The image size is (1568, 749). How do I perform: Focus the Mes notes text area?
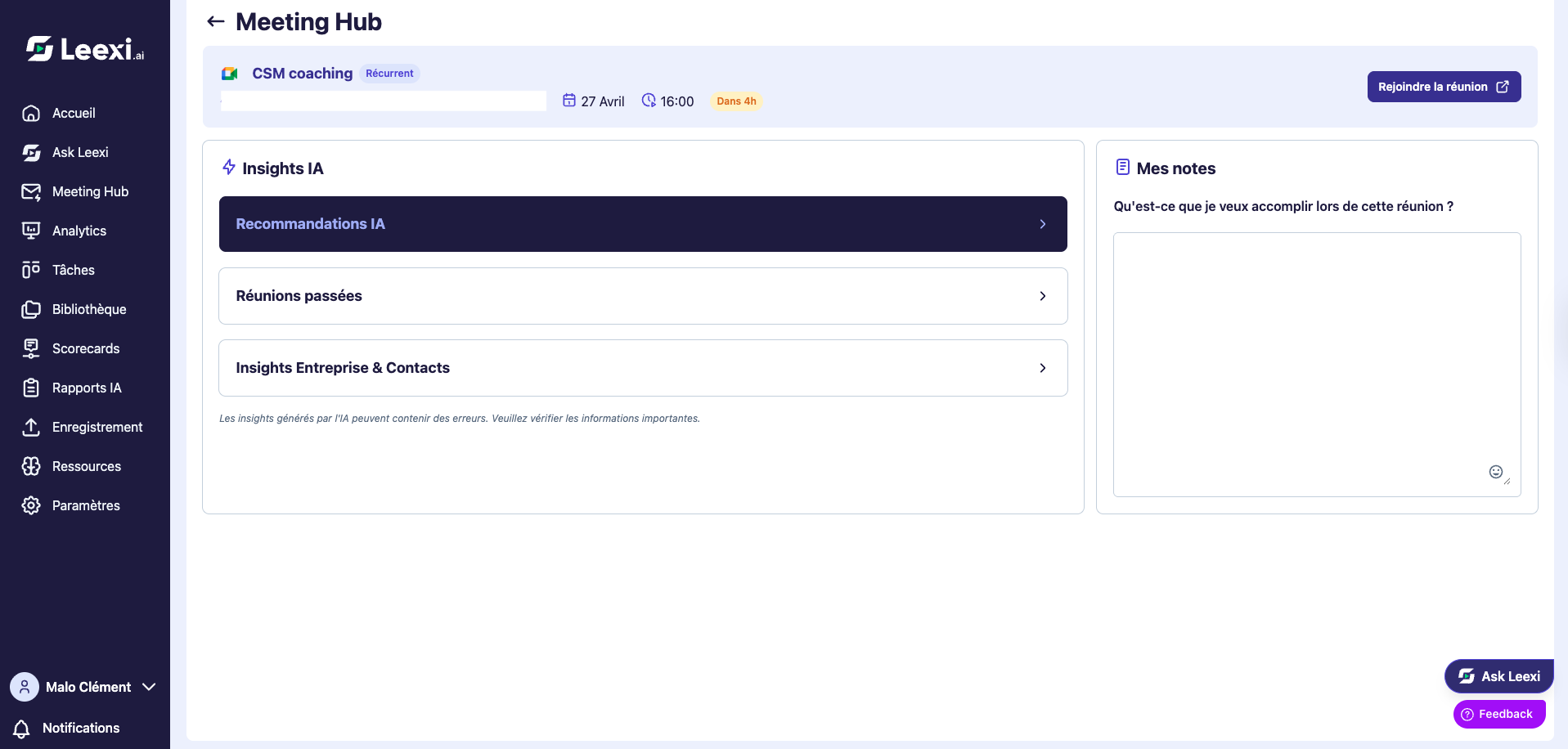1317,365
